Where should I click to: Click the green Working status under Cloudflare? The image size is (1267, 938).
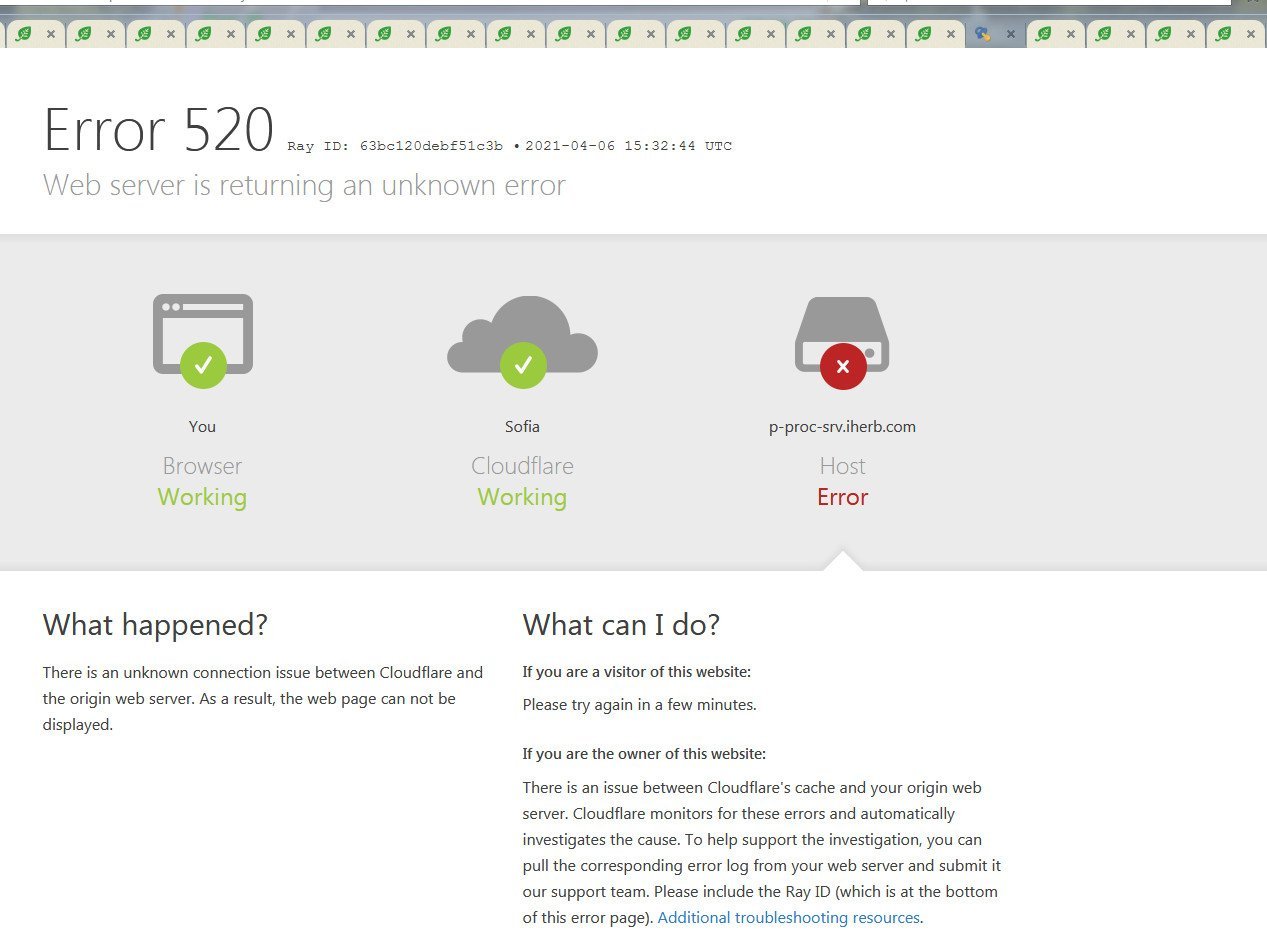coord(522,497)
